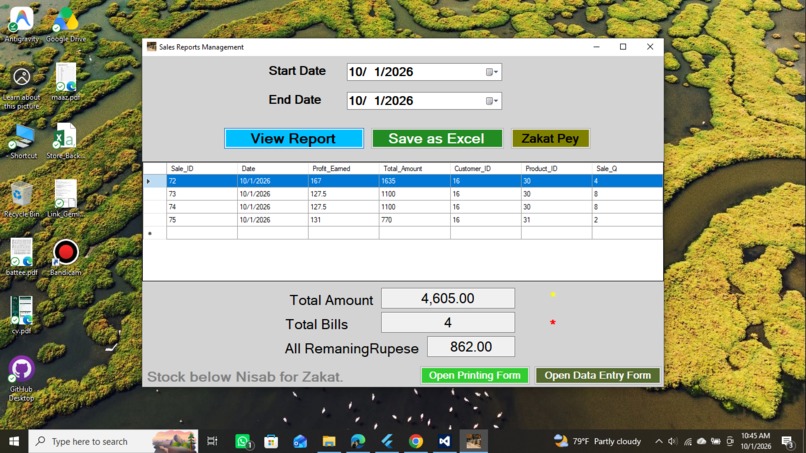Click the Total Amount value field
The height and width of the screenshot is (453, 806).
[x=448, y=298]
